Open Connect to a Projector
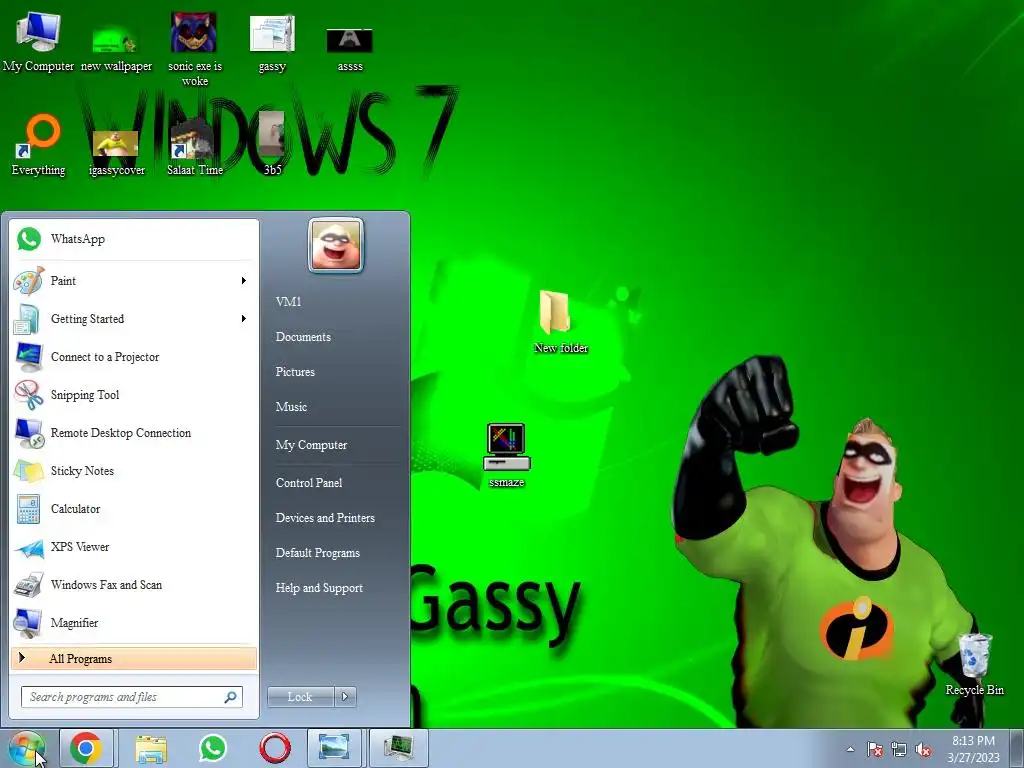Image resolution: width=1024 pixels, height=768 pixels. coord(133,357)
